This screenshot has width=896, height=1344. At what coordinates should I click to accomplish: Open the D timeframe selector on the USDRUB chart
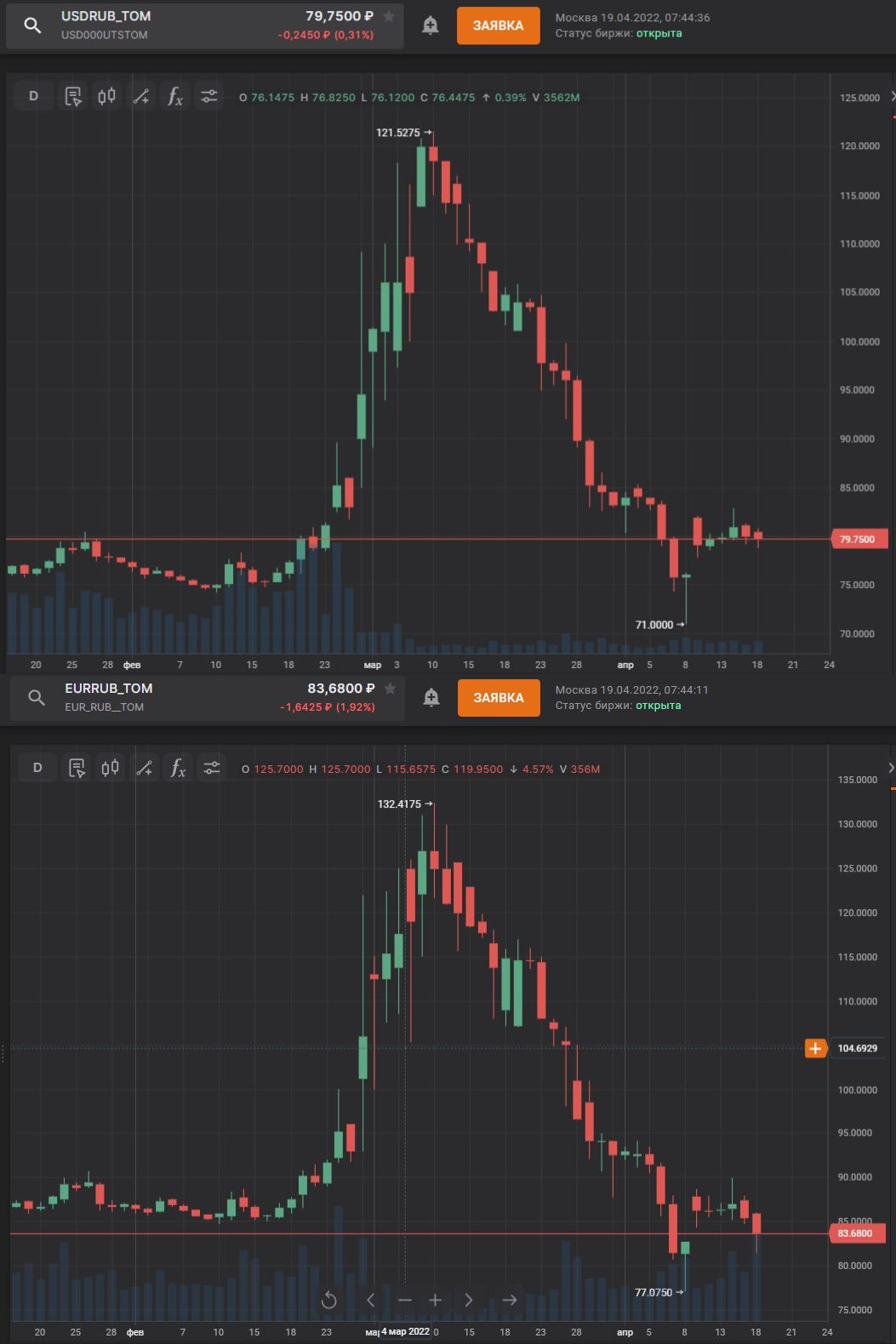click(34, 96)
